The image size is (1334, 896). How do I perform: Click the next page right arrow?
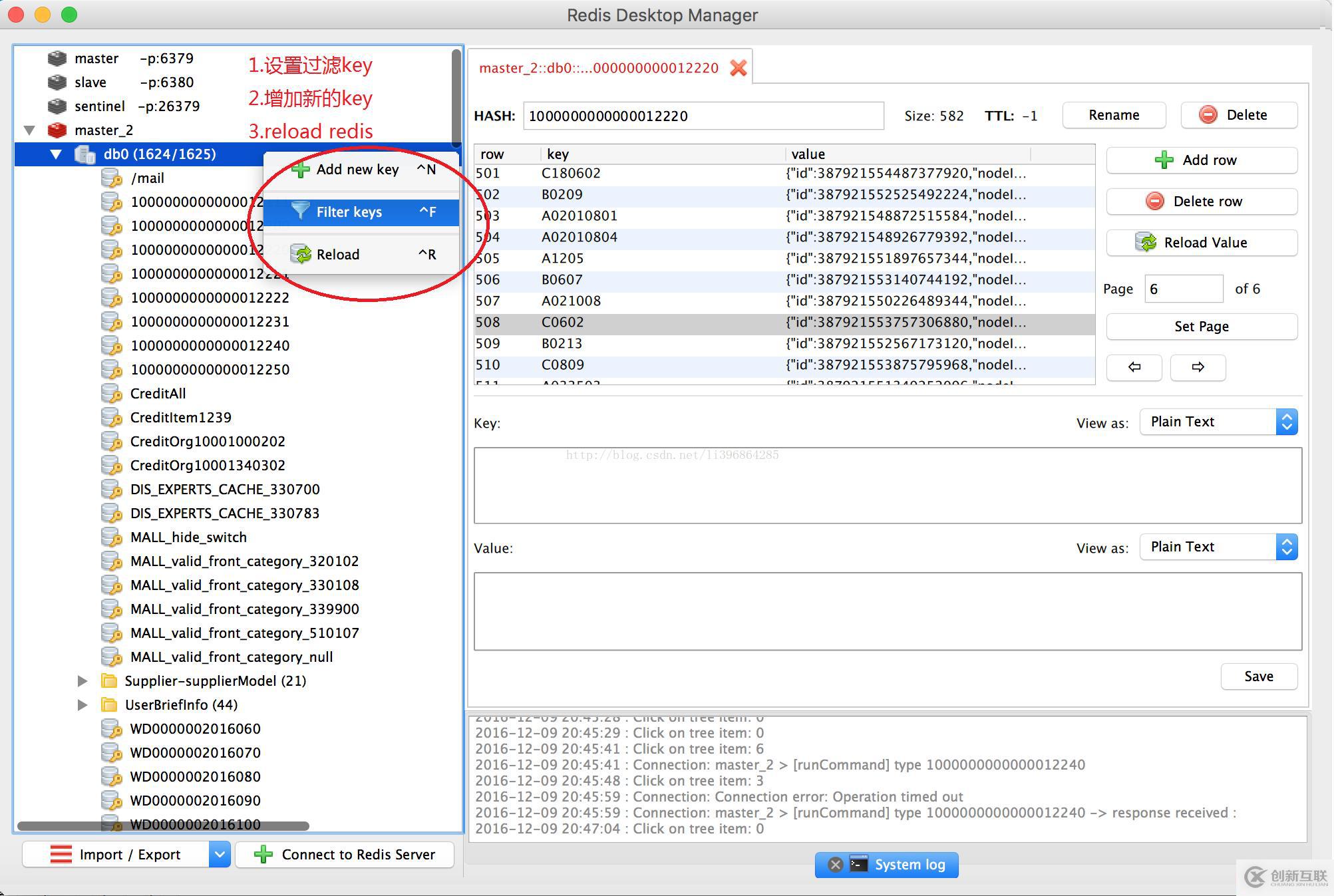click(x=1198, y=367)
